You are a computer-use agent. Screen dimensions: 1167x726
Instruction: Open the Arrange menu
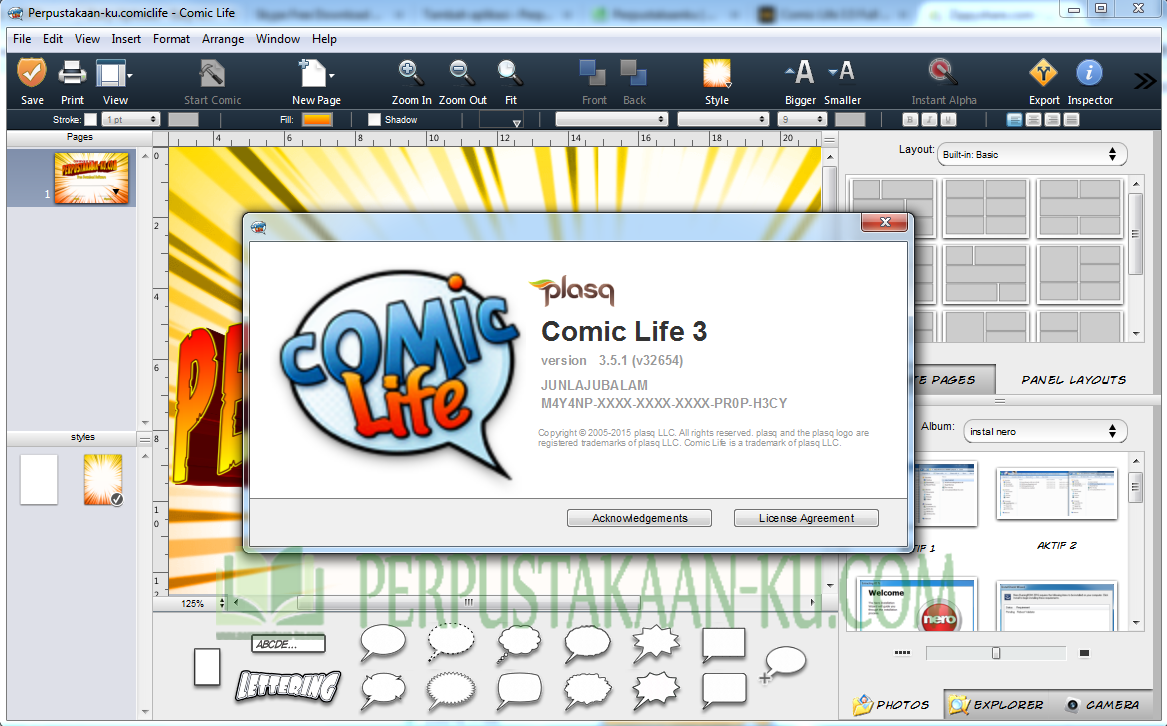223,39
